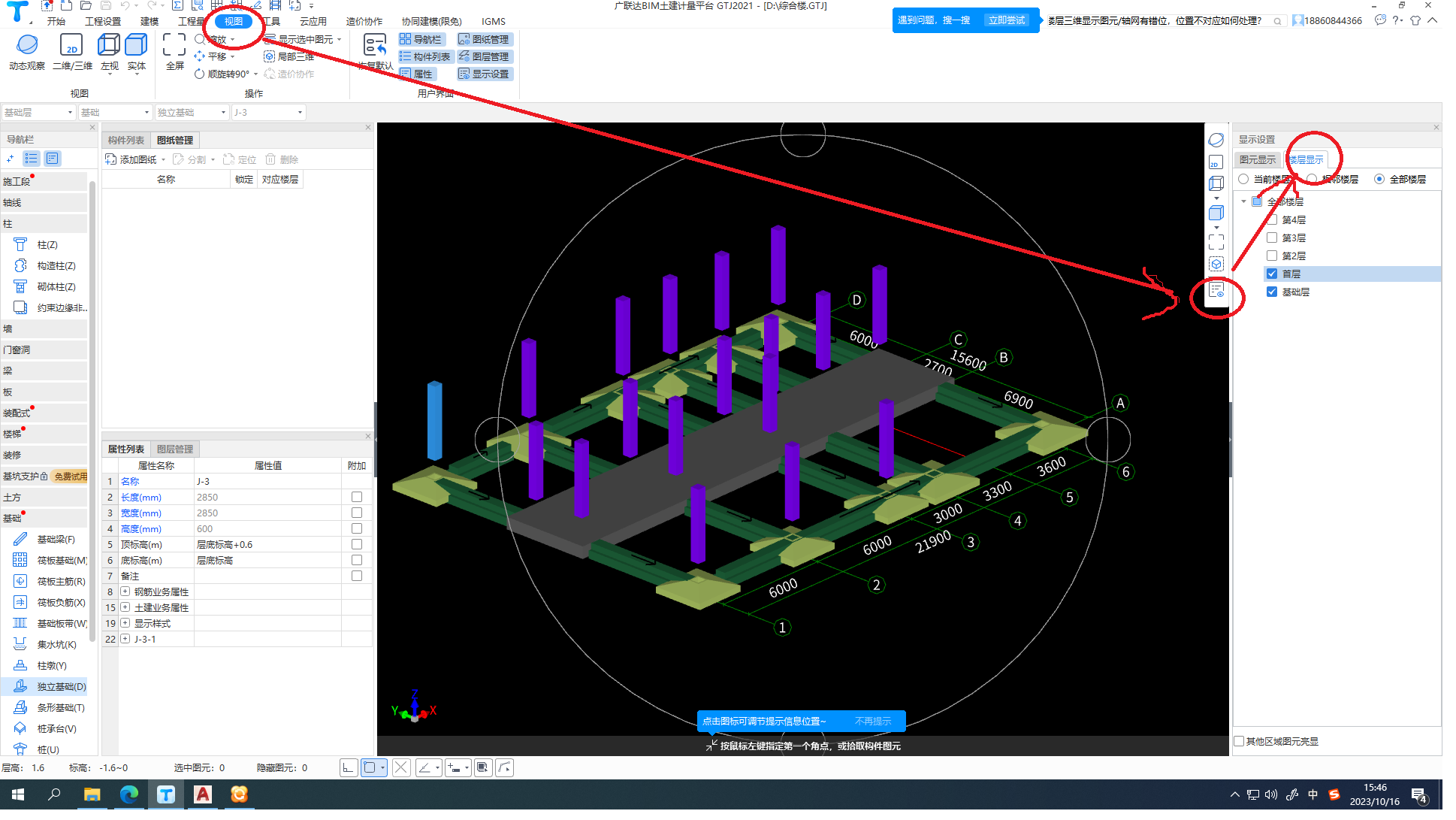1456x820 pixels.
Task: Toggle the 二维/三维 view icon
Action: pos(71,46)
